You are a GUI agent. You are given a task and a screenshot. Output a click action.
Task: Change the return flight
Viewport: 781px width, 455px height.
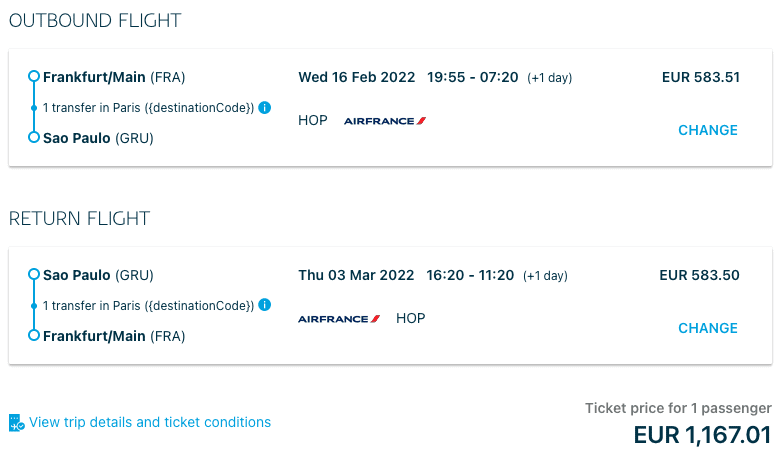click(x=707, y=328)
